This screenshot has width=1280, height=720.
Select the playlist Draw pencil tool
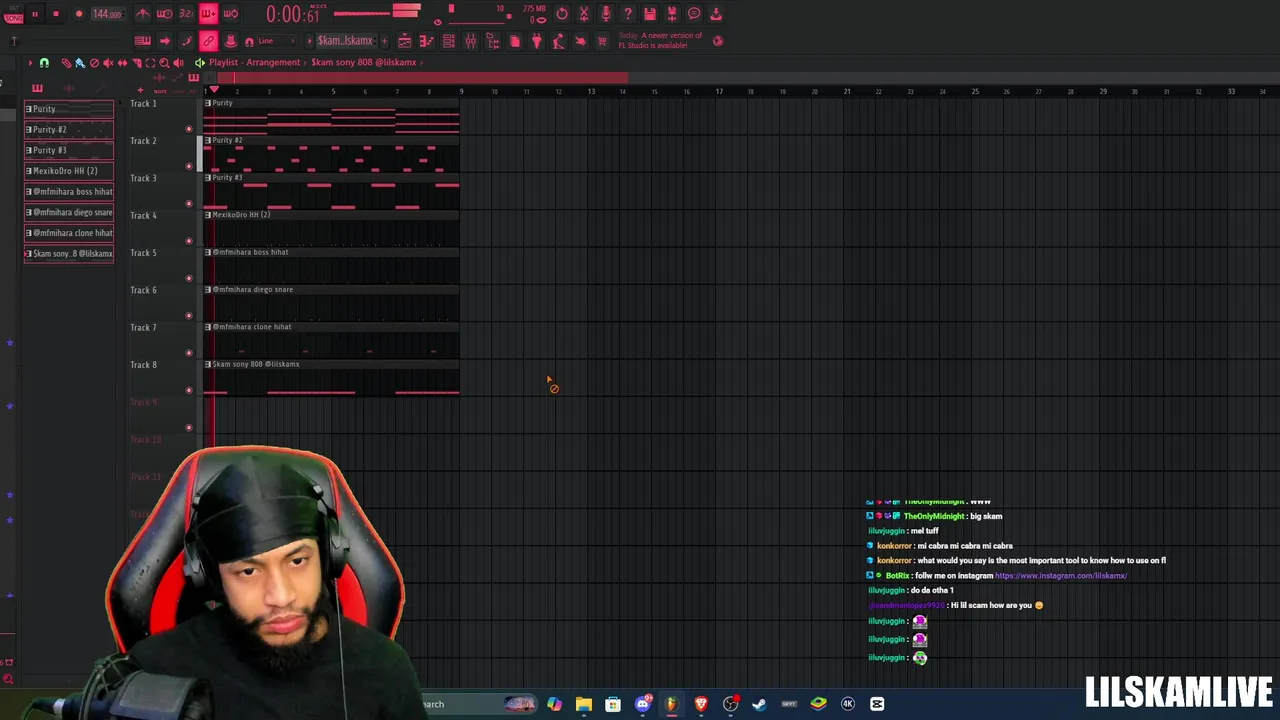click(x=66, y=63)
